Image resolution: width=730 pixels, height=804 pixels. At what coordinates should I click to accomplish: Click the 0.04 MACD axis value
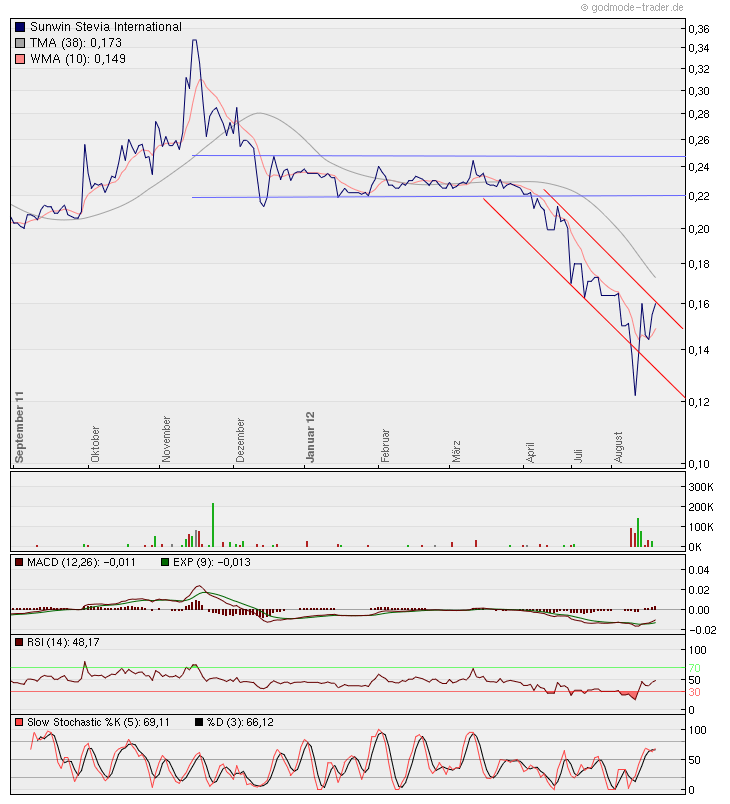(x=699, y=570)
